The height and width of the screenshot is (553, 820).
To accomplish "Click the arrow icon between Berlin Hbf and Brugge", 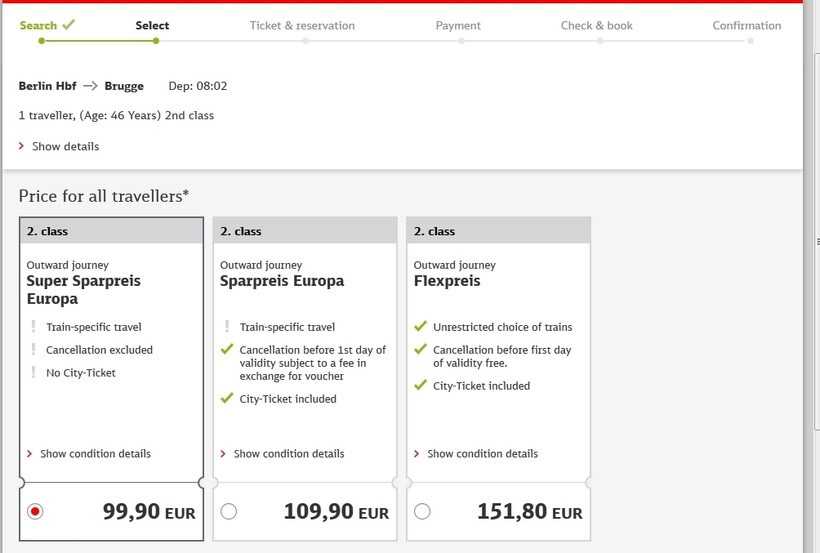I will [x=90, y=86].
